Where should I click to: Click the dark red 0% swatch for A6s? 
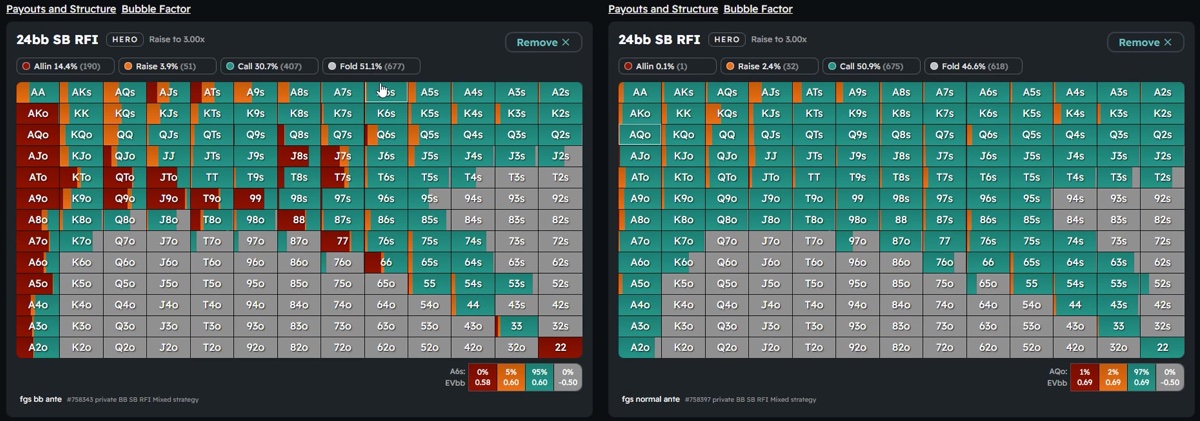482,375
